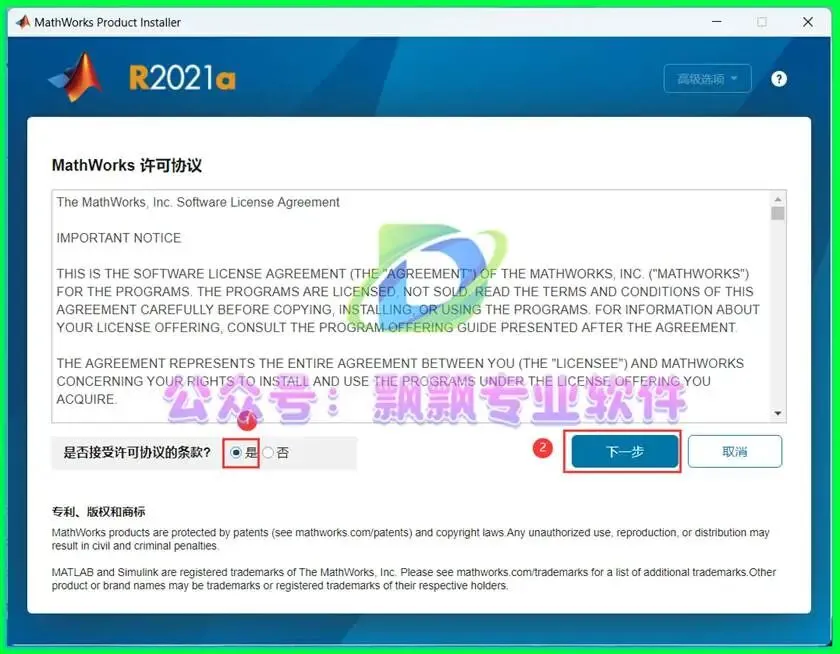
Task: Open the 高级选项 dropdown
Action: pyautogui.click(x=707, y=79)
